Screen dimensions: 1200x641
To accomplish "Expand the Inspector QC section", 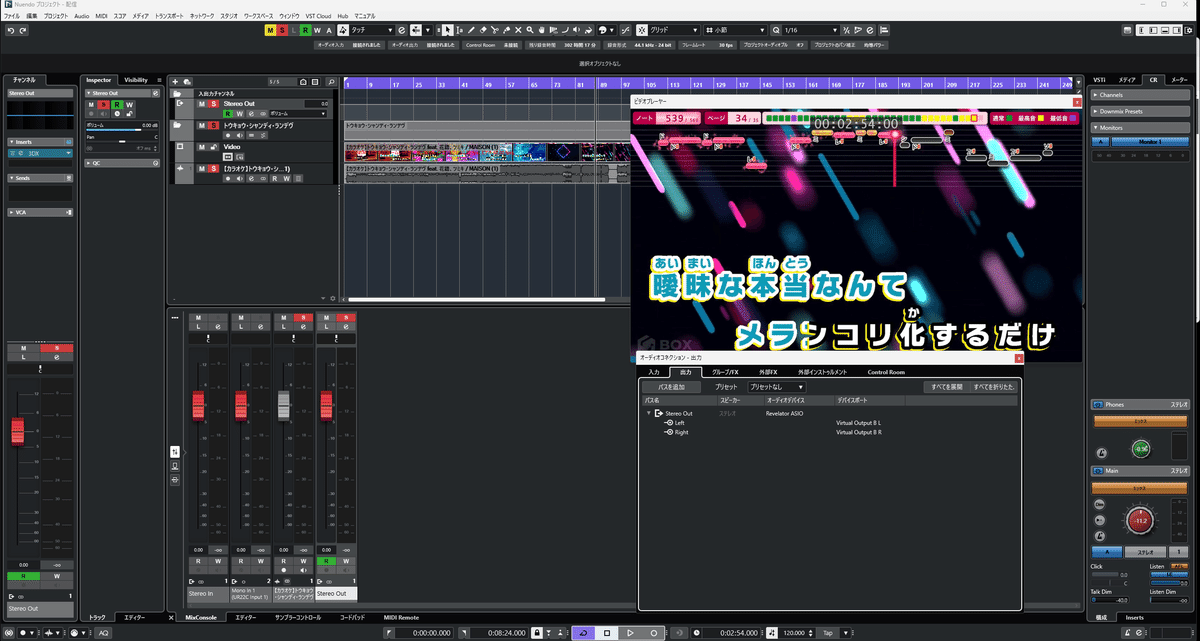I will [x=122, y=163].
